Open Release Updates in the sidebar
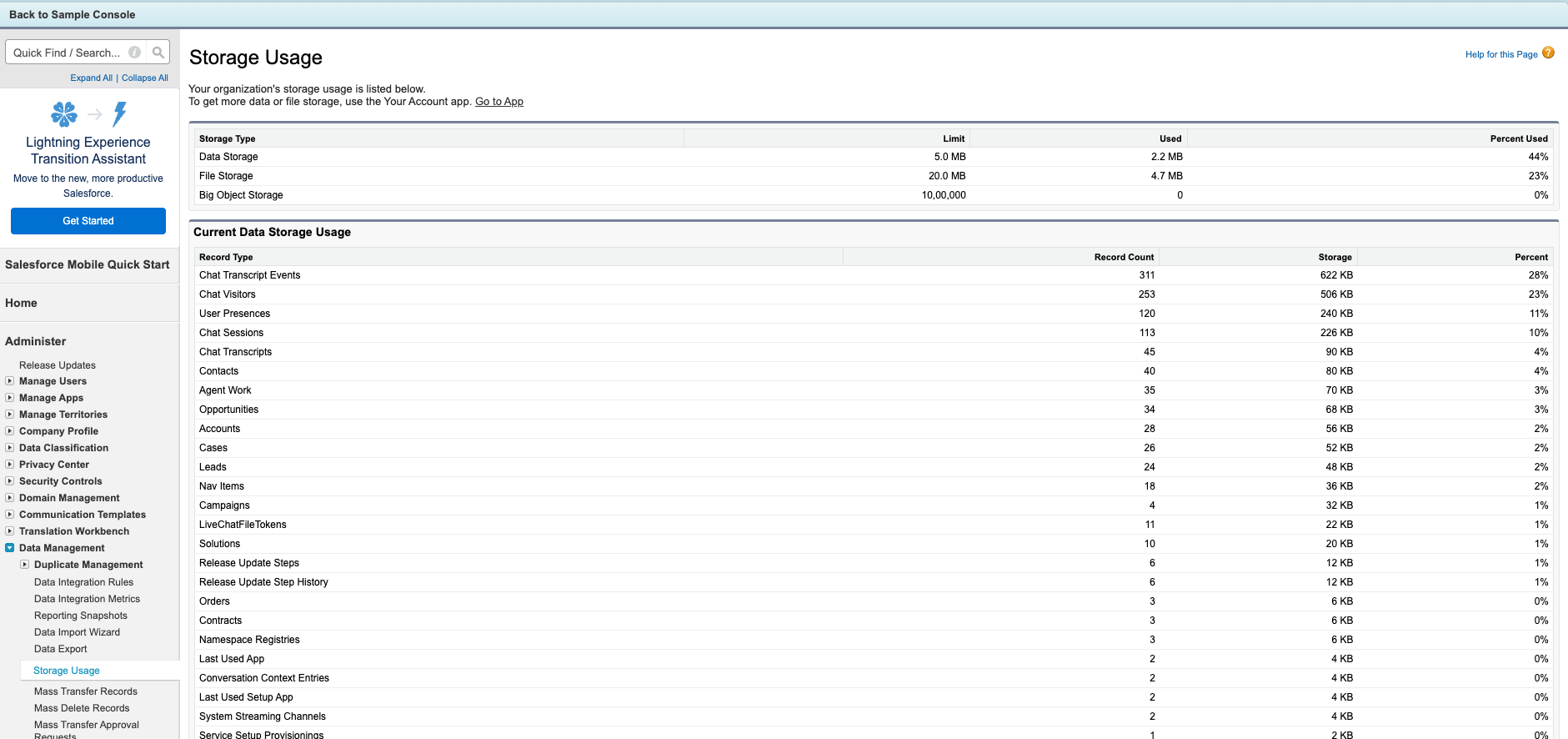The image size is (1568, 739). [58, 365]
